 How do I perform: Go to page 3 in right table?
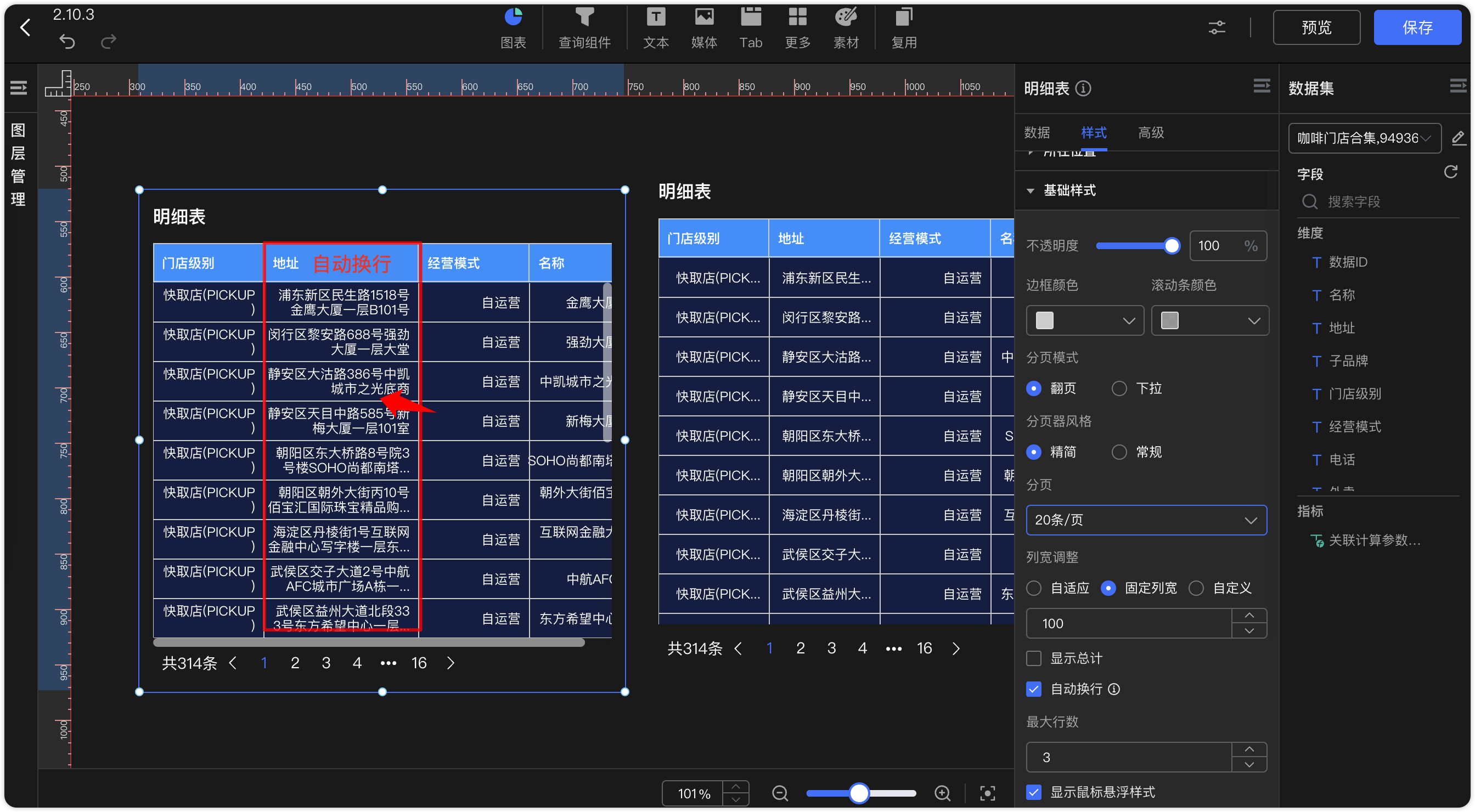pos(831,648)
